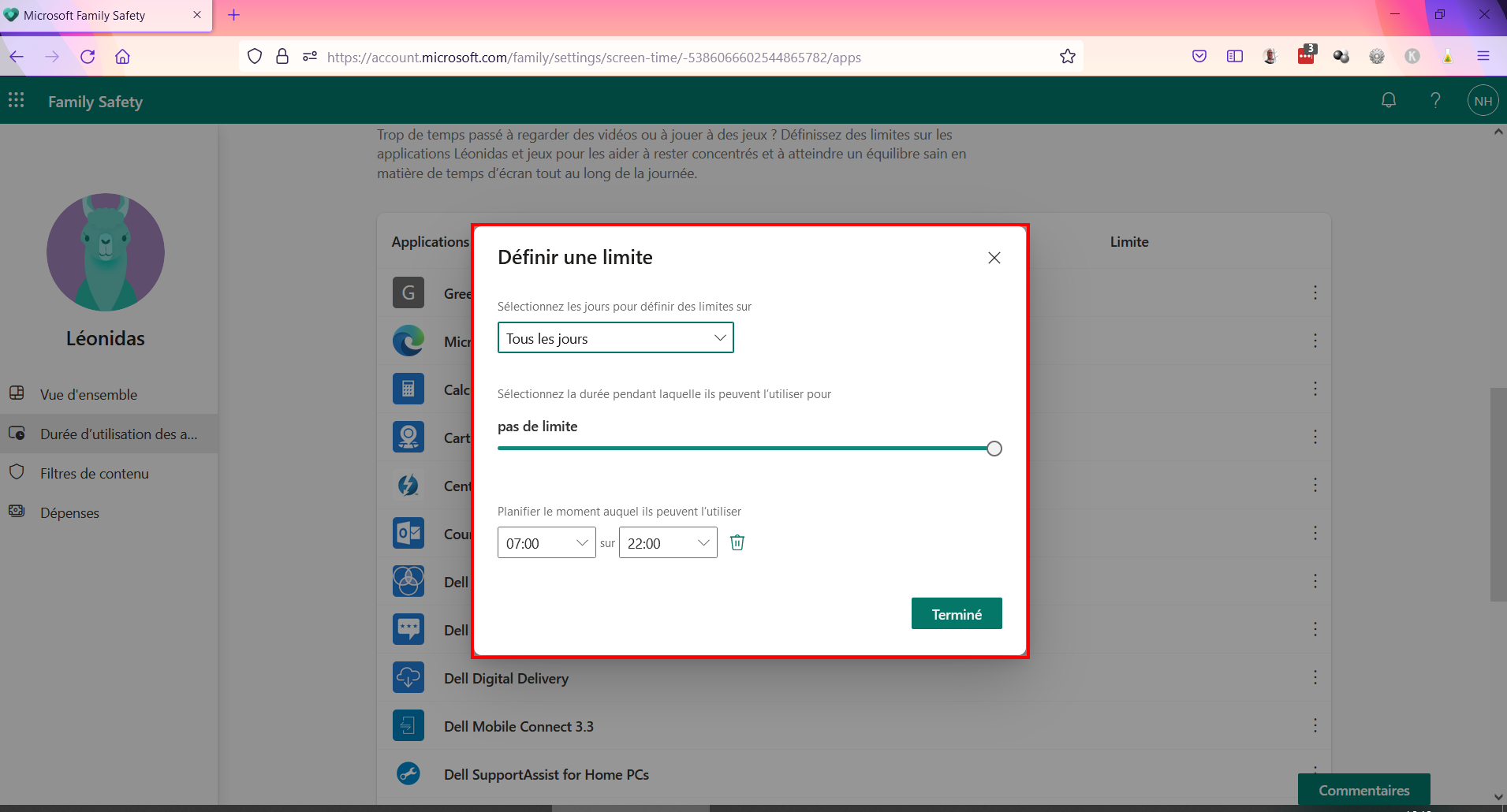Open the NH account menu

(1483, 100)
